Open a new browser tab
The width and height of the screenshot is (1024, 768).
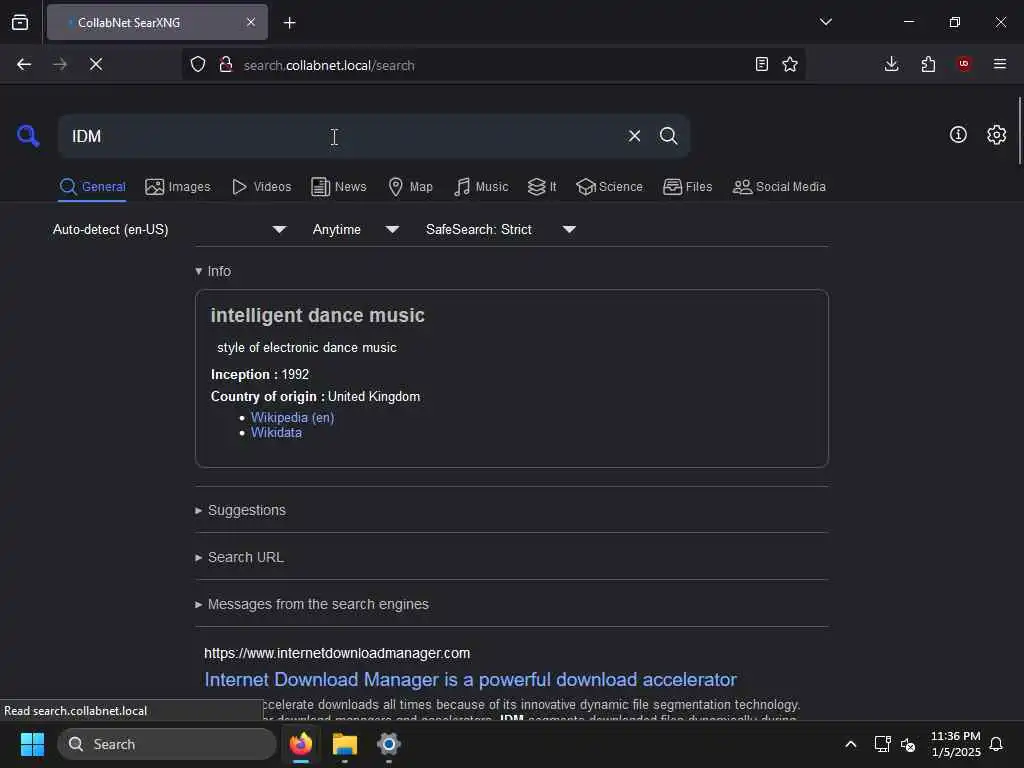[289, 23]
